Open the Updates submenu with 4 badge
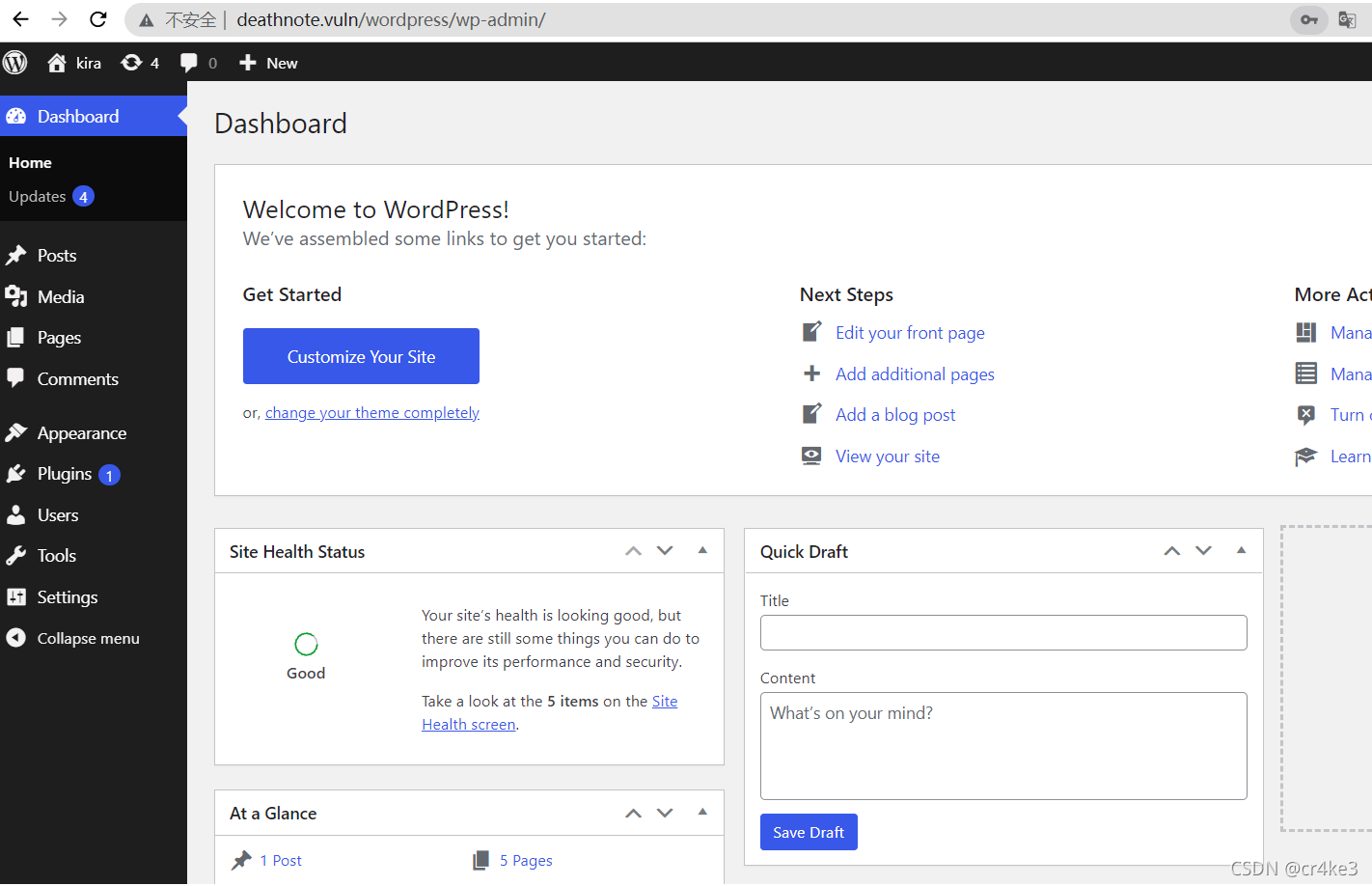This screenshot has height=886, width=1372. coord(51,196)
